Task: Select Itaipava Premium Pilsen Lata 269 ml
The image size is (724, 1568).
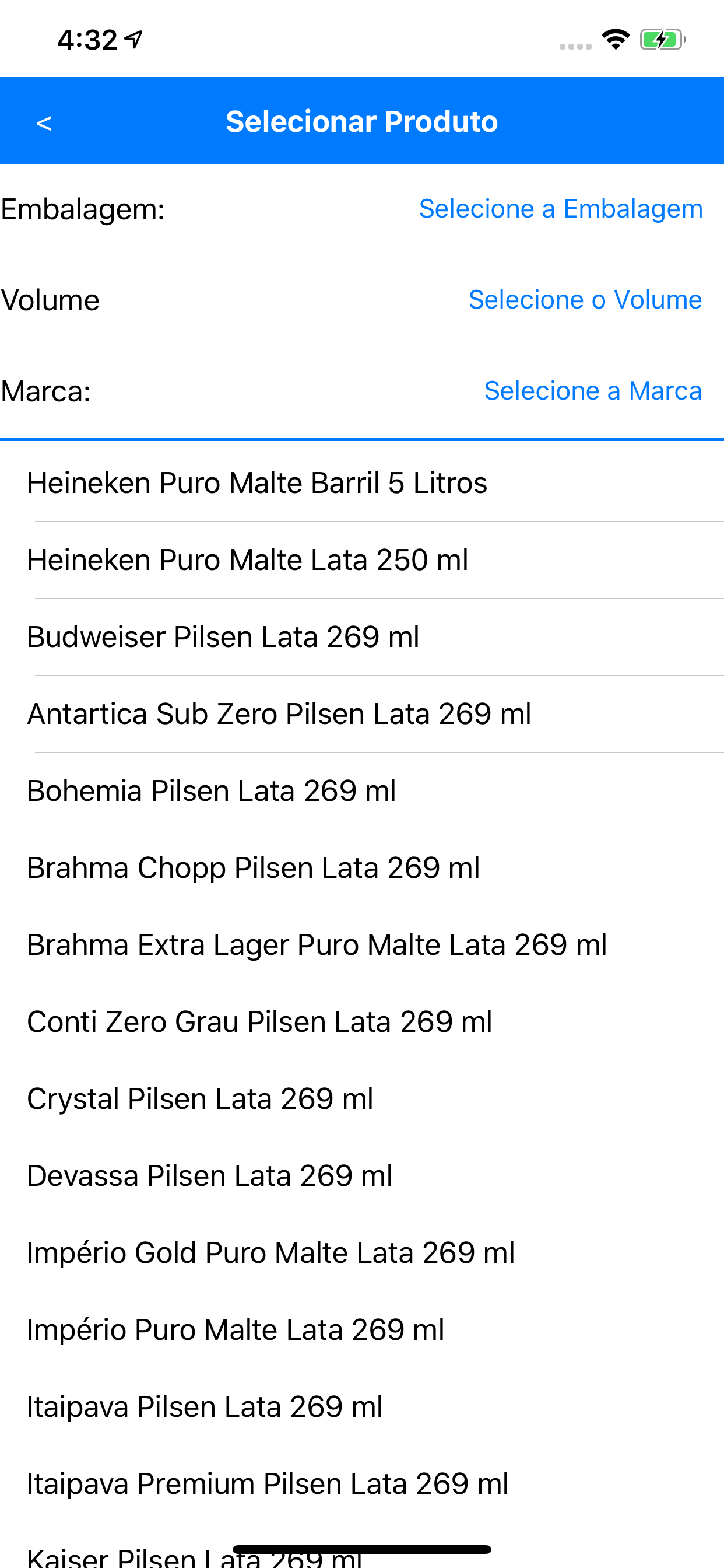Action: 362,1484
